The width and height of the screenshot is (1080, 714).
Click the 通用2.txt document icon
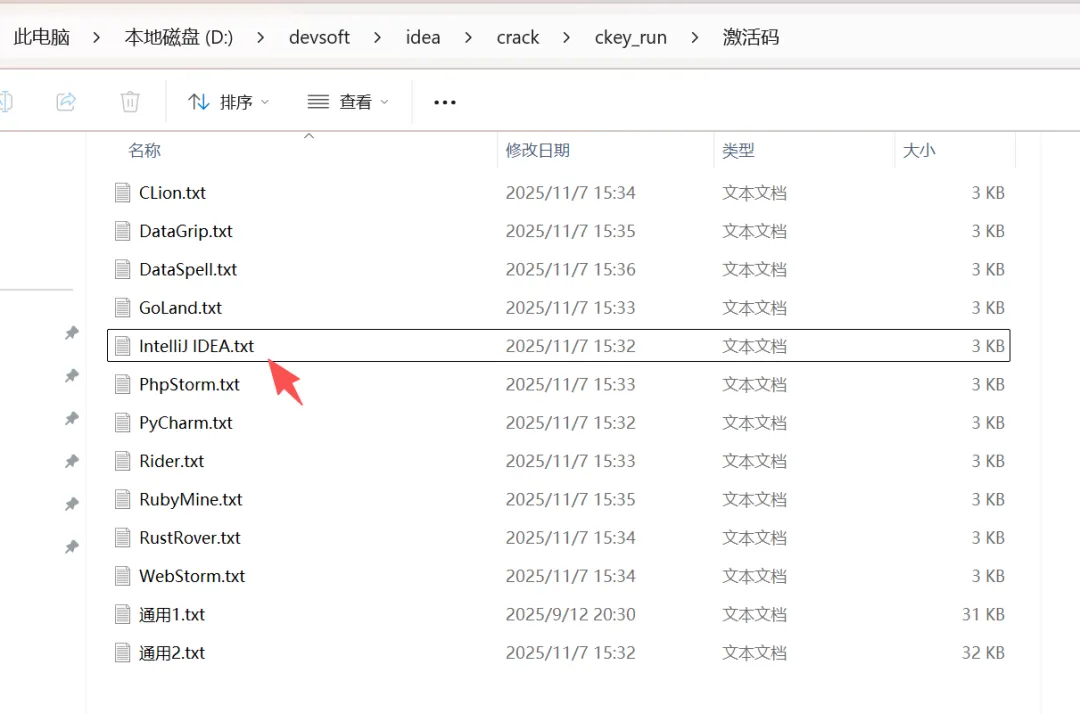click(x=123, y=653)
